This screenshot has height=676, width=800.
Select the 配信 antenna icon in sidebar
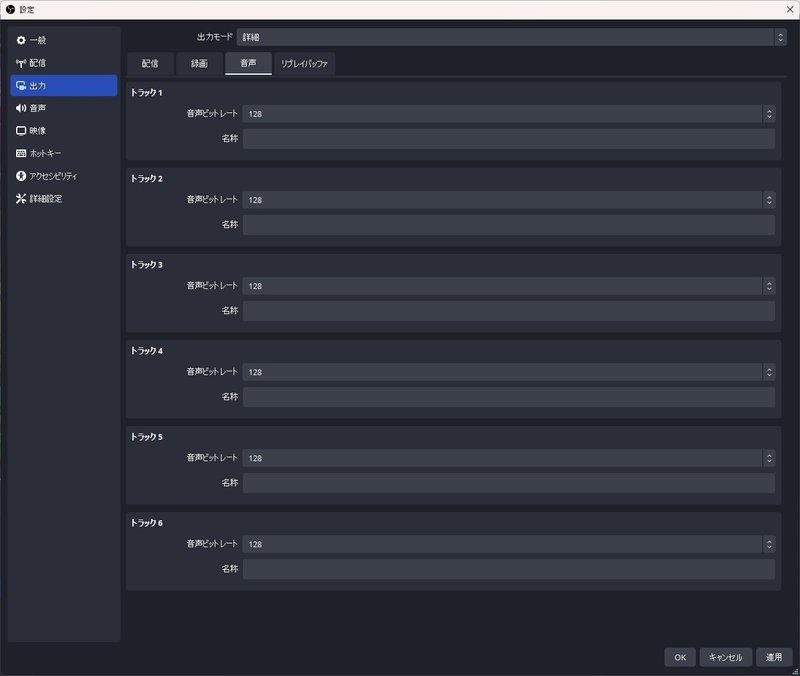click(21, 63)
